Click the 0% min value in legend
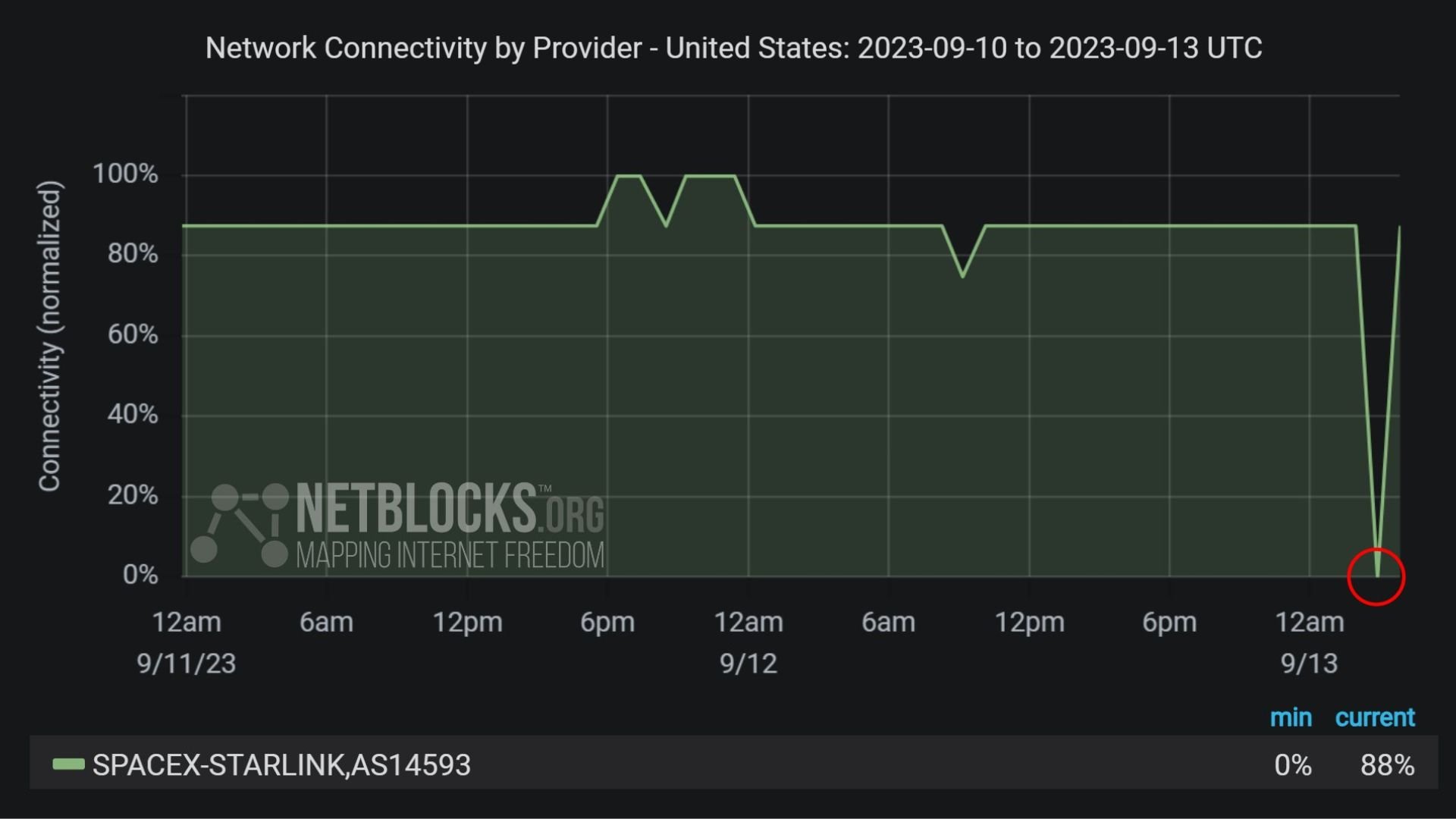This screenshot has width=1456, height=819. click(1293, 765)
